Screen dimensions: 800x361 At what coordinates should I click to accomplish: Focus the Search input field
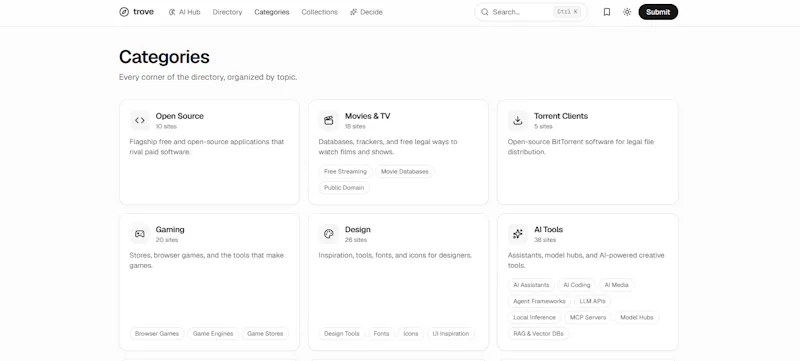tap(531, 12)
